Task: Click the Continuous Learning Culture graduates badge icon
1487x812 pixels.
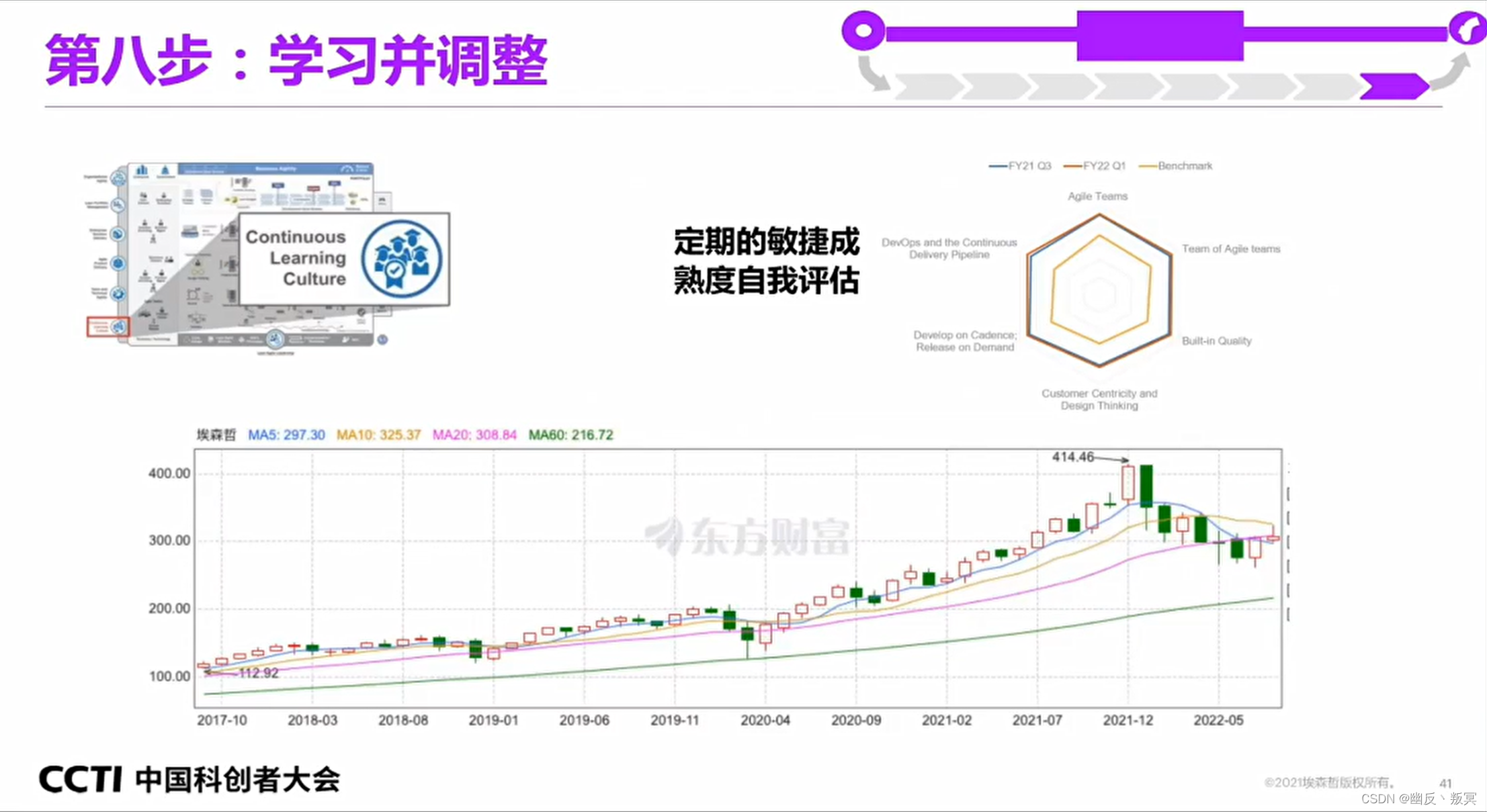Action: 401,259
